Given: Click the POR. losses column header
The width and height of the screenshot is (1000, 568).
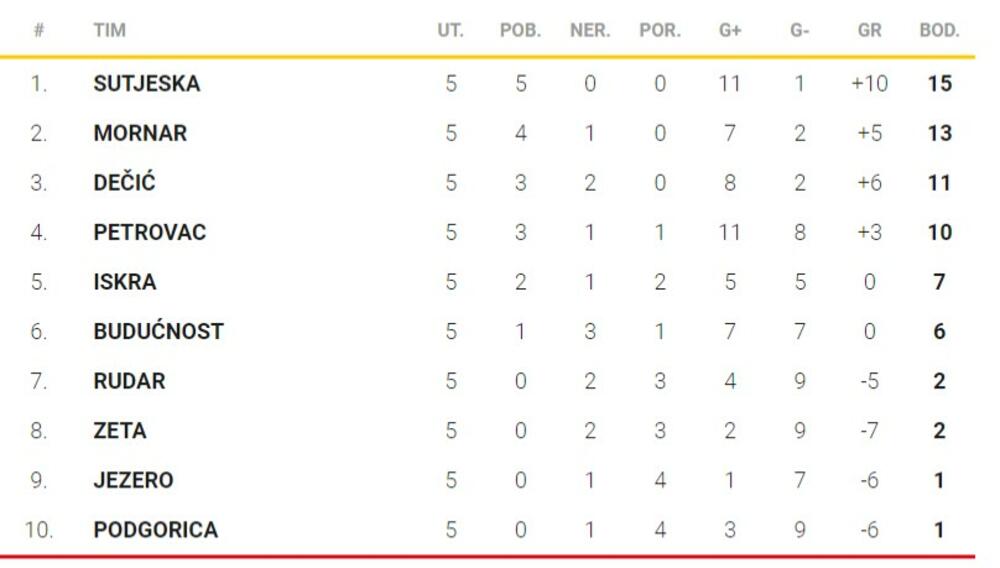Looking at the screenshot, I should (x=659, y=30).
